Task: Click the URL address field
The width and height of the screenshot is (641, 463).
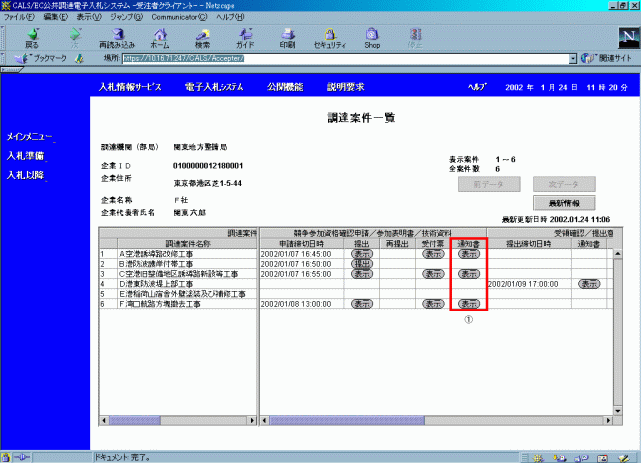Action: (x=346, y=58)
